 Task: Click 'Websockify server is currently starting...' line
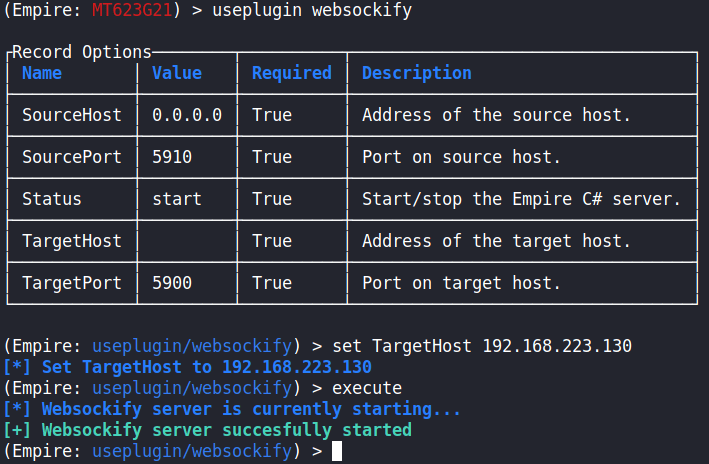(x=251, y=409)
